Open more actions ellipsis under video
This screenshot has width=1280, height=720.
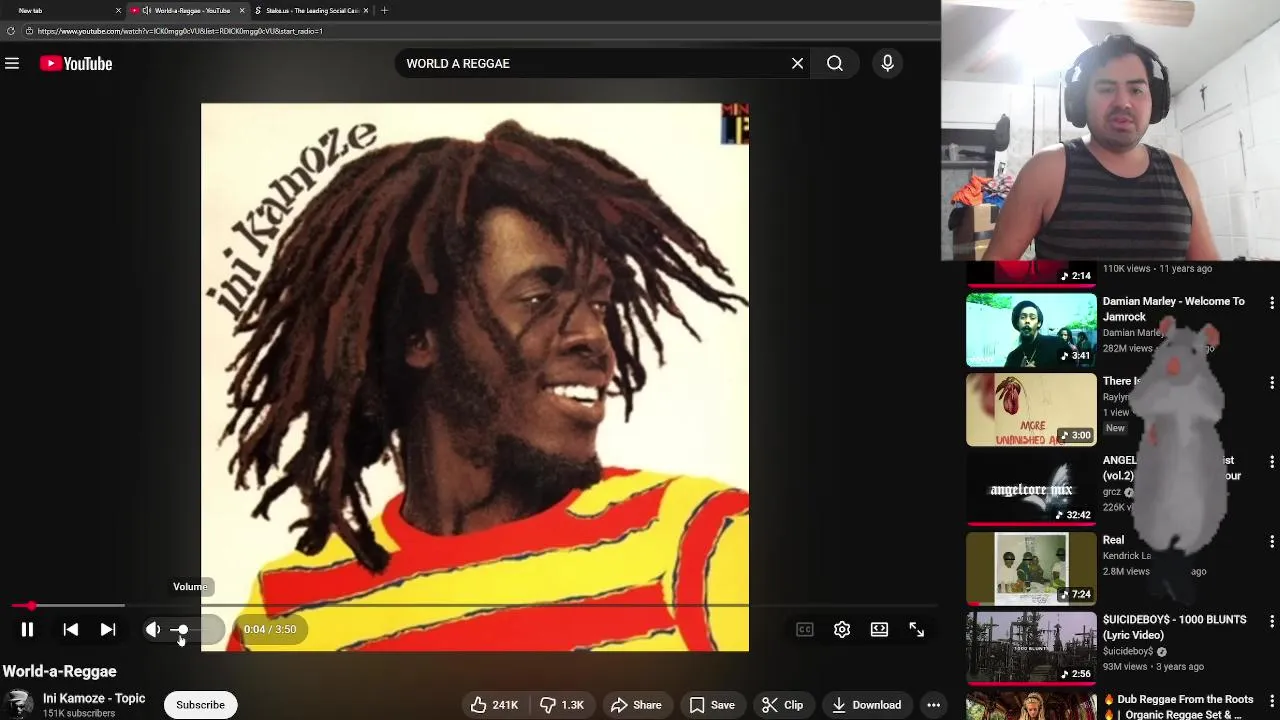click(x=933, y=705)
